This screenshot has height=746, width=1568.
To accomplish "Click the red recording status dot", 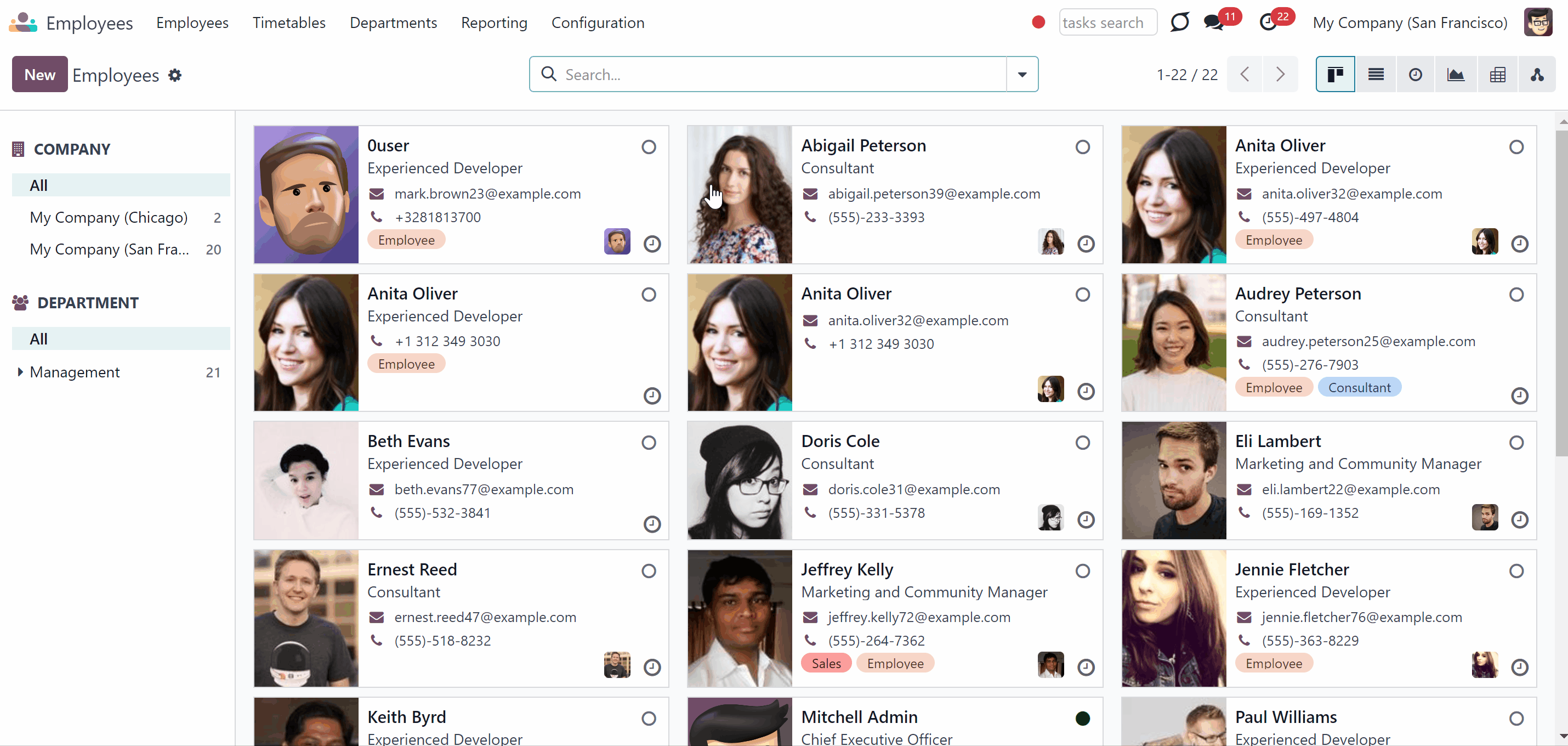I will [1038, 22].
